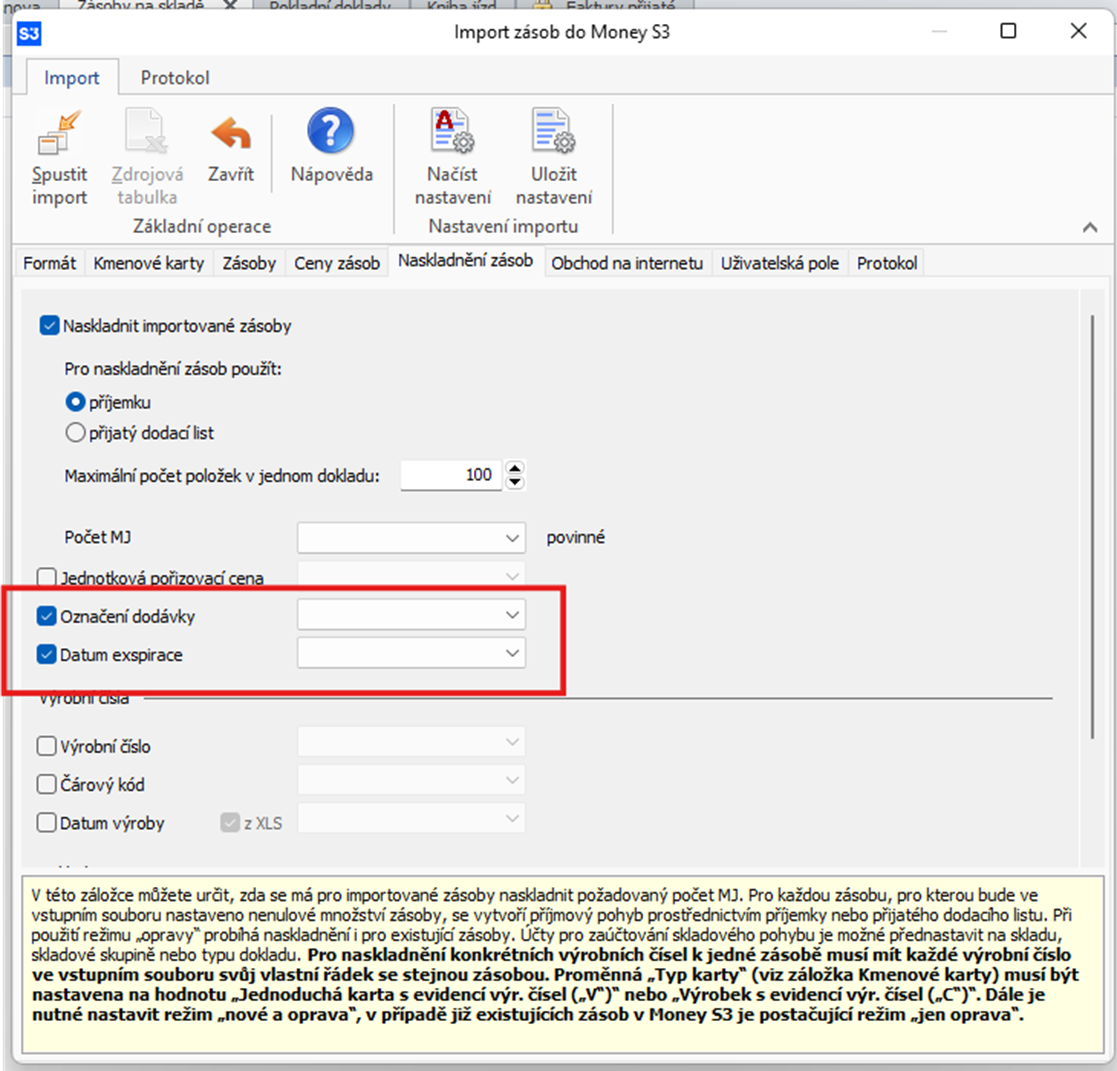
Task: Select the Naskladnění zásob tab
Action: 465,261
